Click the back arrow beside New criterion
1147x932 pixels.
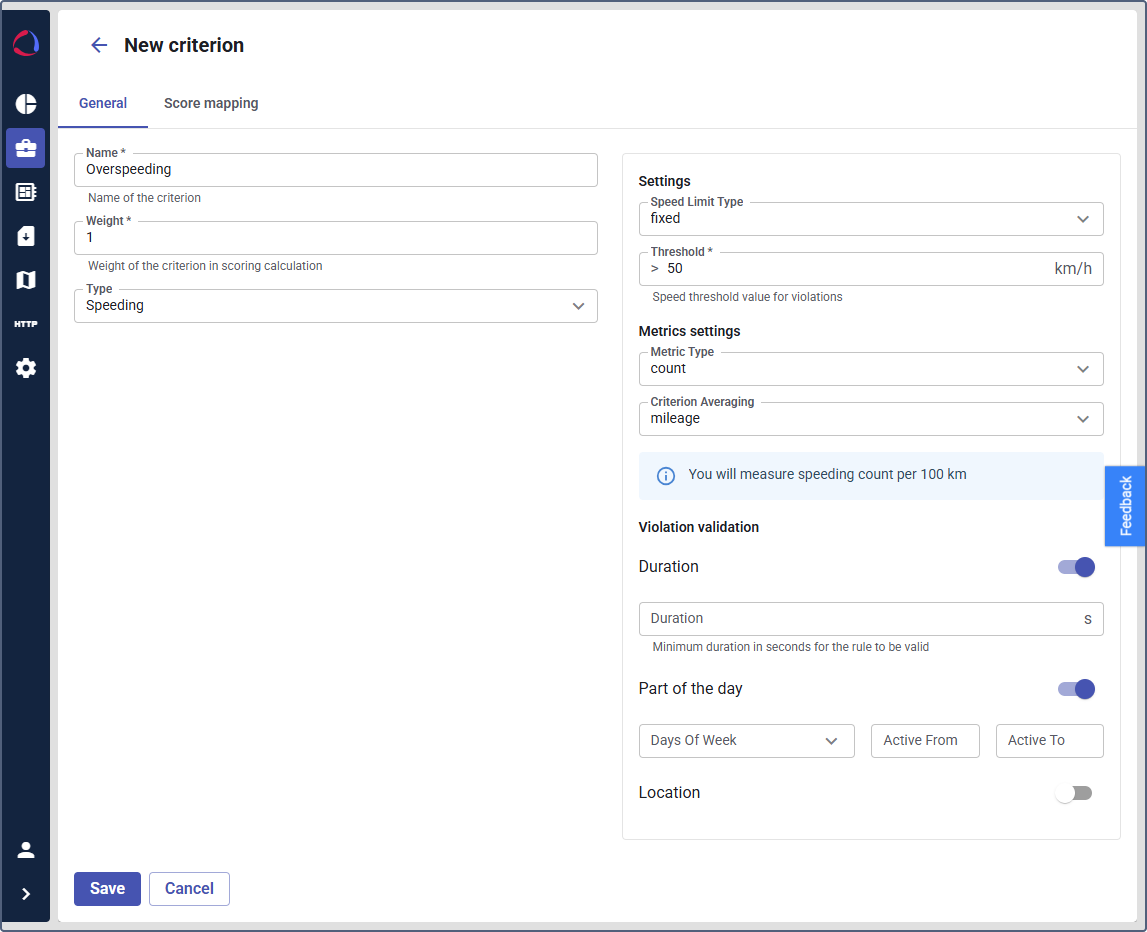tap(99, 45)
